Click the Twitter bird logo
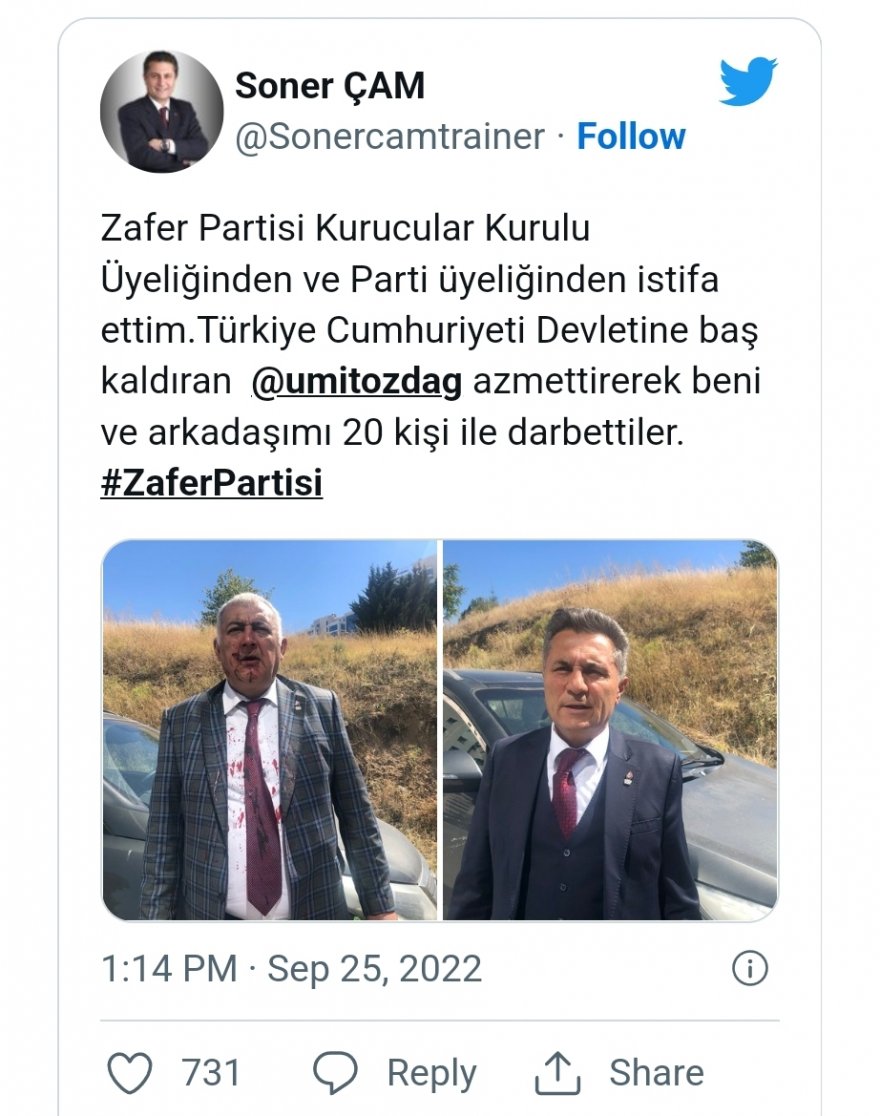Image resolution: width=880 pixels, height=1116 pixels. point(748,82)
